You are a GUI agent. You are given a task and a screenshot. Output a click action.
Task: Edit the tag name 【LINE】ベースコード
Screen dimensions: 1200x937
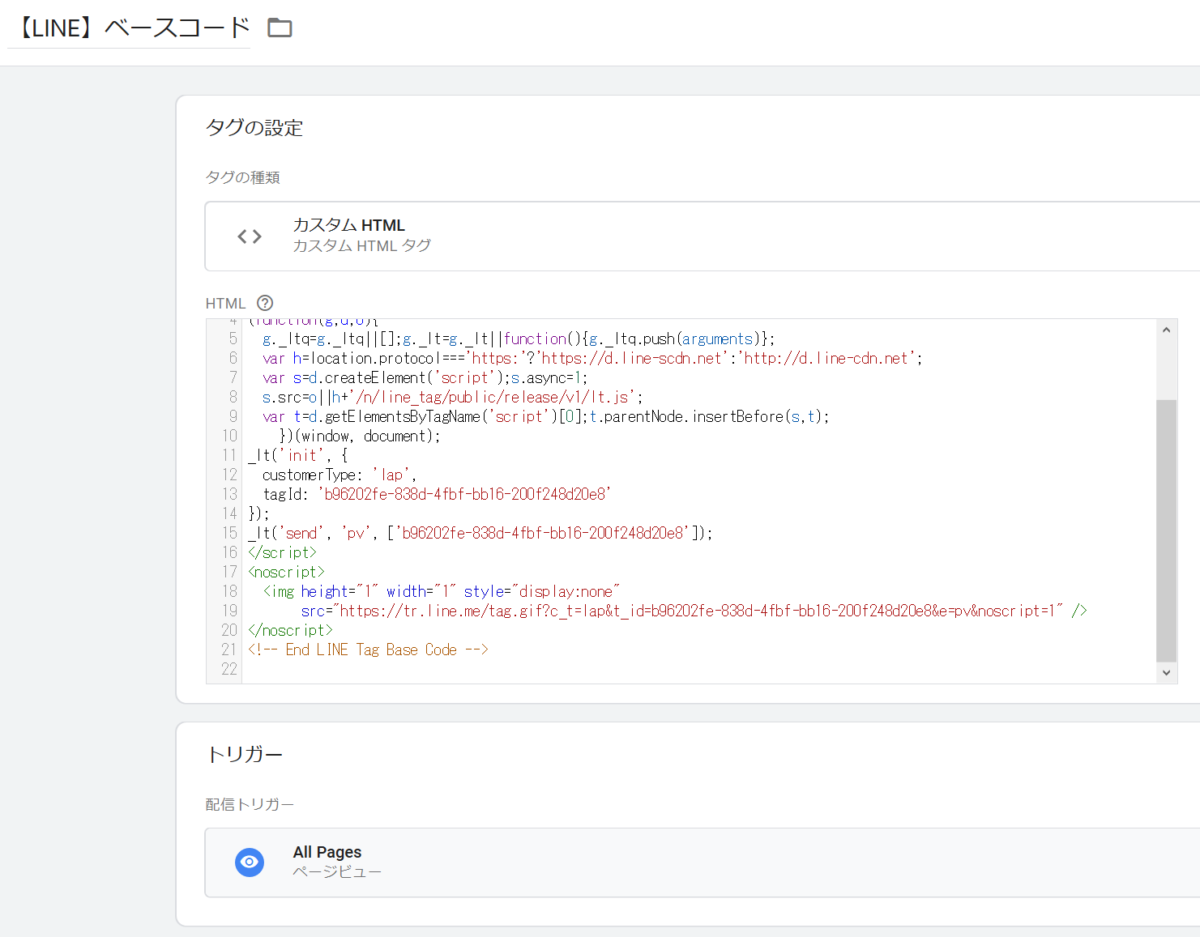click(129, 27)
